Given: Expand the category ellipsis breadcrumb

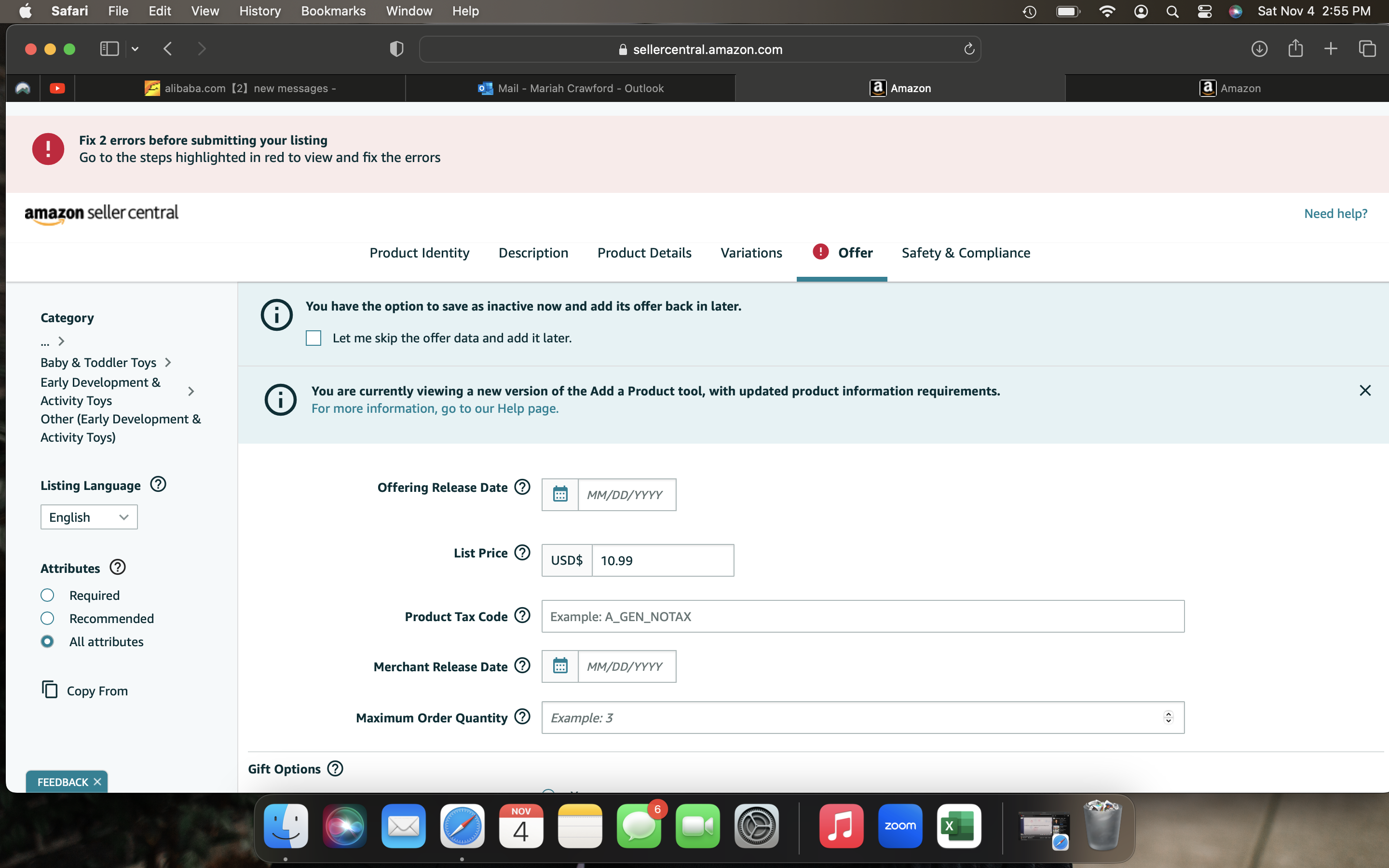Looking at the screenshot, I should 45,342.
